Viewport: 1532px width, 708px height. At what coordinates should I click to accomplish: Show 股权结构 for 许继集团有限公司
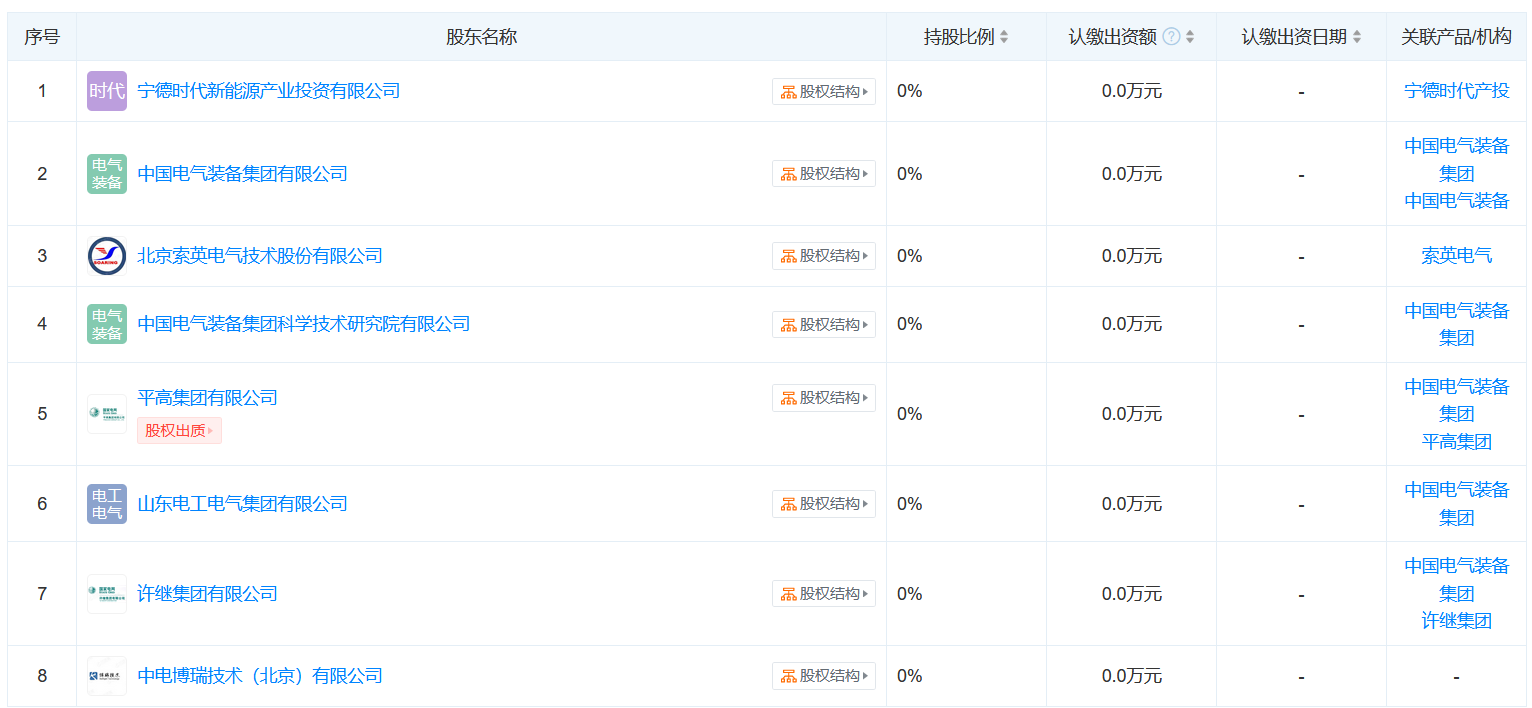824,594
